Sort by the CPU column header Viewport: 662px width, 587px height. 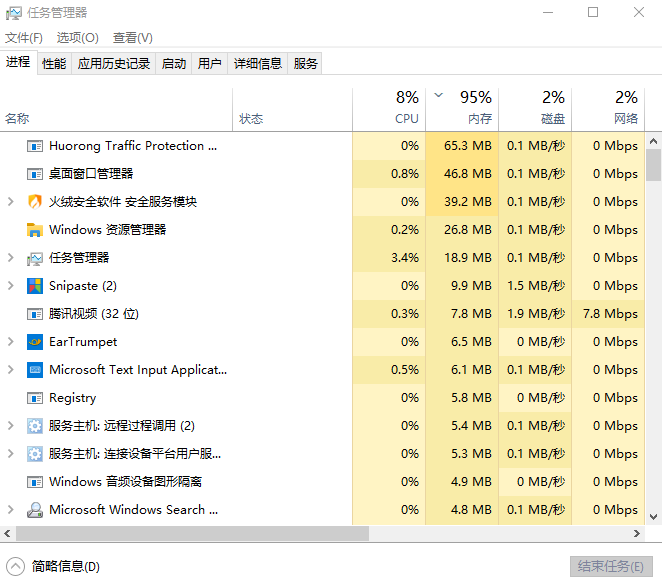click(x=389, y=110)
